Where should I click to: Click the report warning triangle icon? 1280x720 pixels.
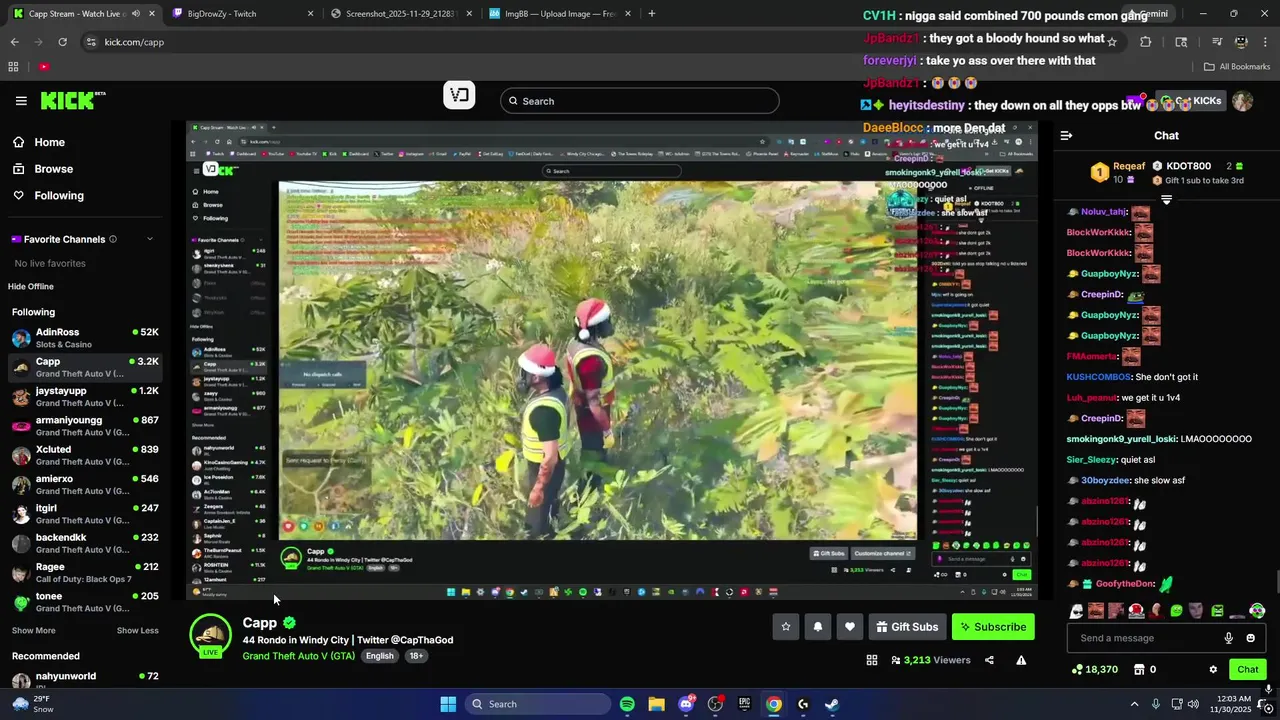click(1021, 660)
